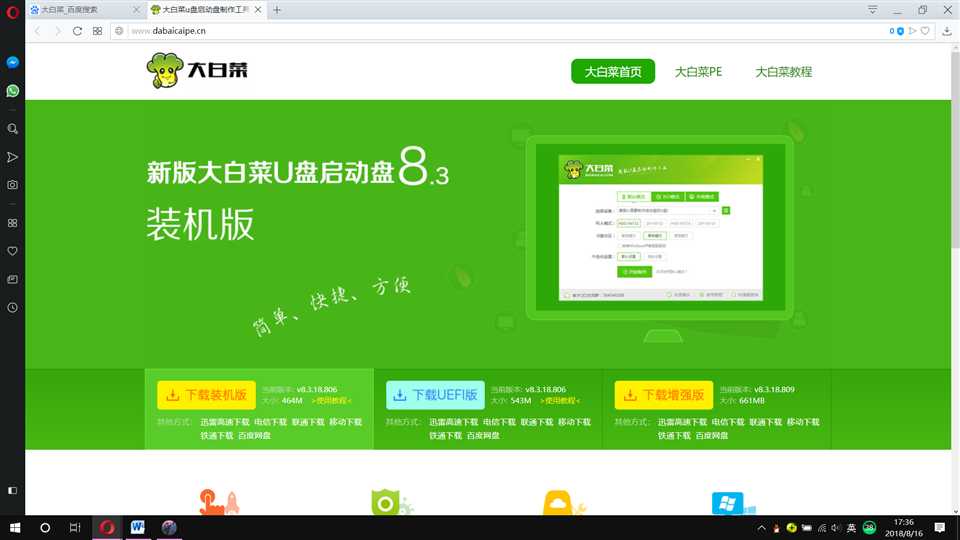Click the site info globe icon
Viewport: 960px width, 540px height.
tap(119, 31)
